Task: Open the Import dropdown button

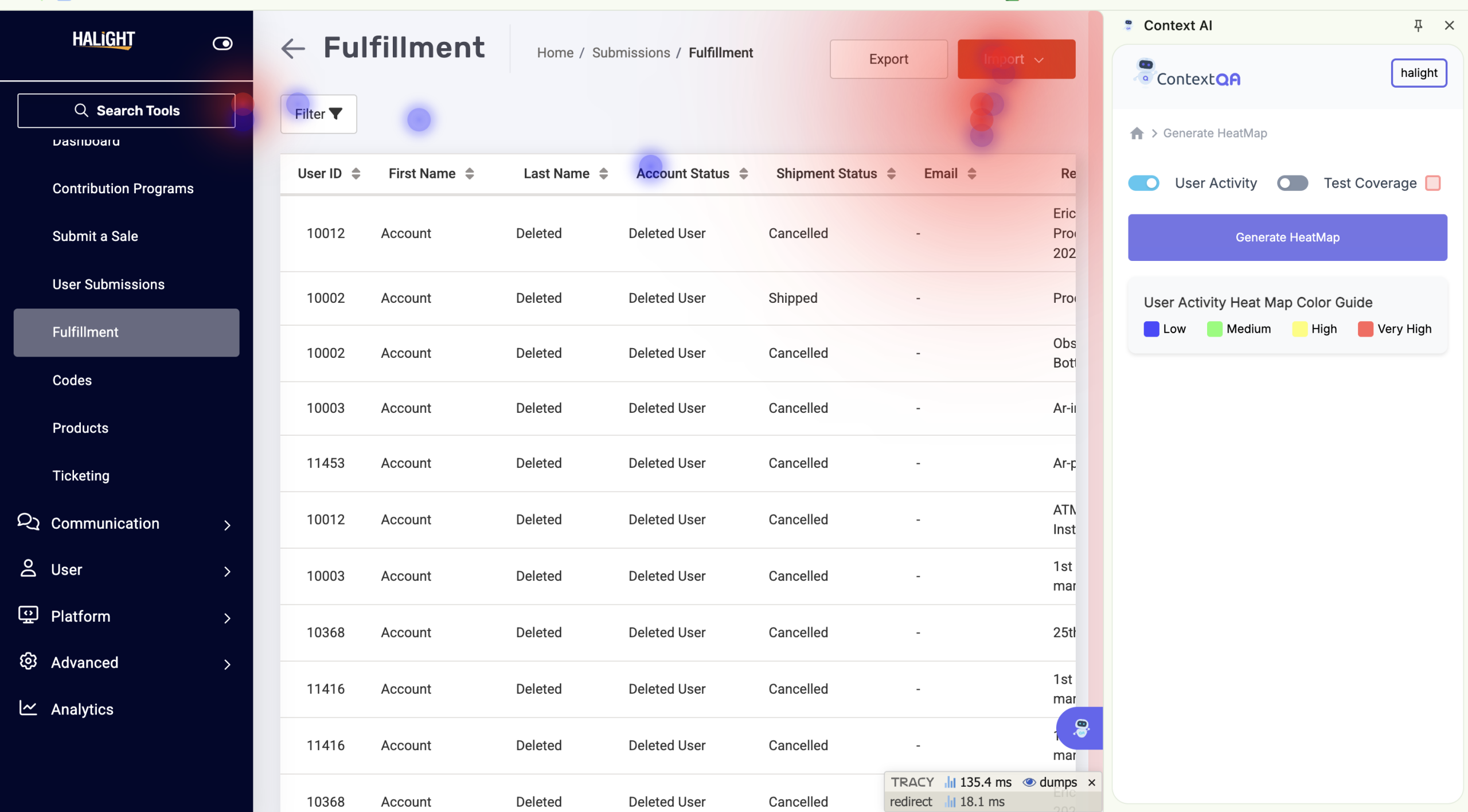Action: click(x=1016, y=59)
